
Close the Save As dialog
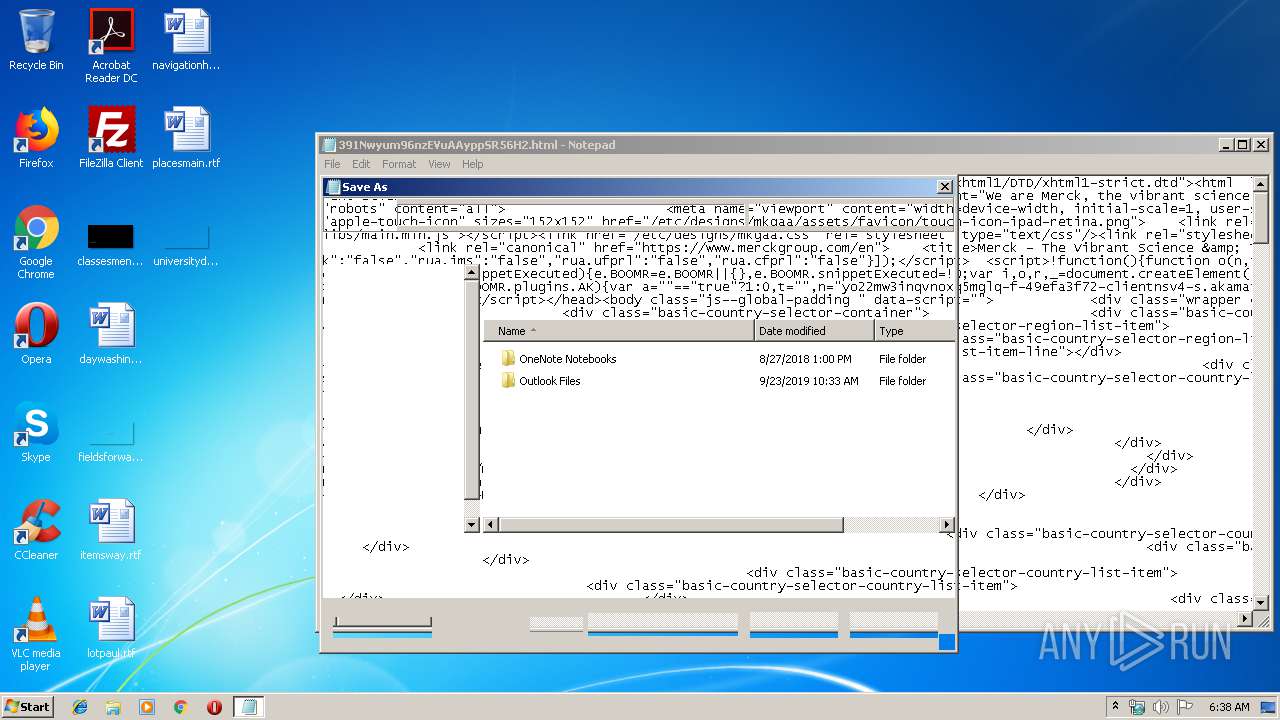944,186
